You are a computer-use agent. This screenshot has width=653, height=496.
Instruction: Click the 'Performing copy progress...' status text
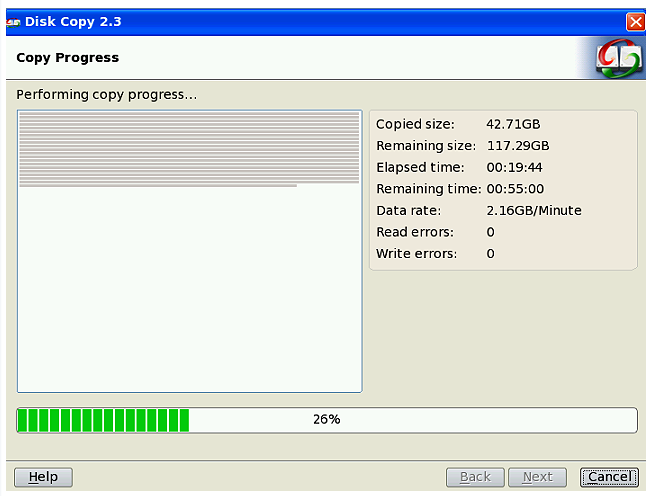coord(107,95)
